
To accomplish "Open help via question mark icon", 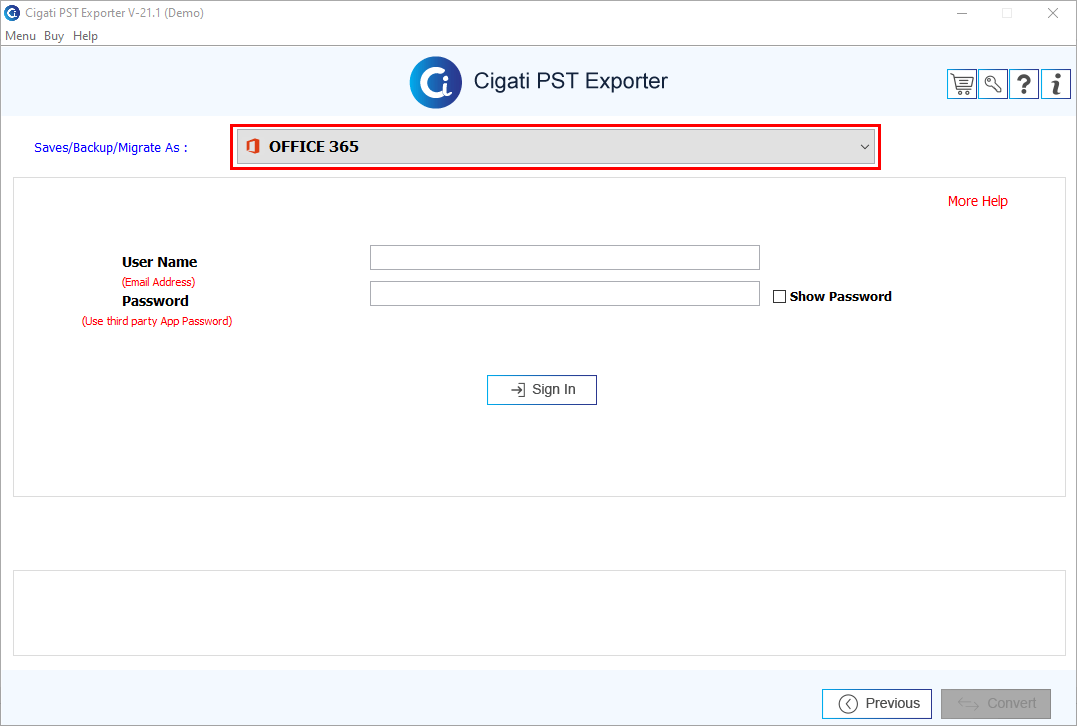I will 1023,84.
